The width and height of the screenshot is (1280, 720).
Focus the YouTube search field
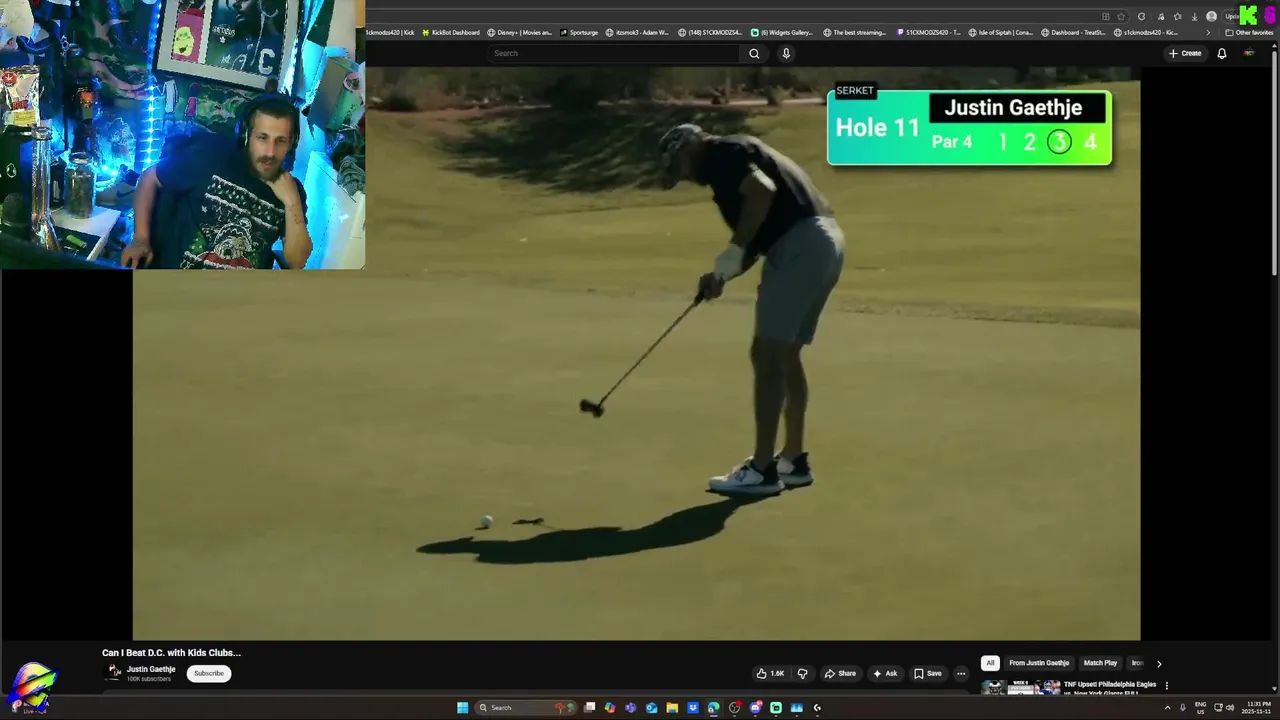[x=613, y=53]
